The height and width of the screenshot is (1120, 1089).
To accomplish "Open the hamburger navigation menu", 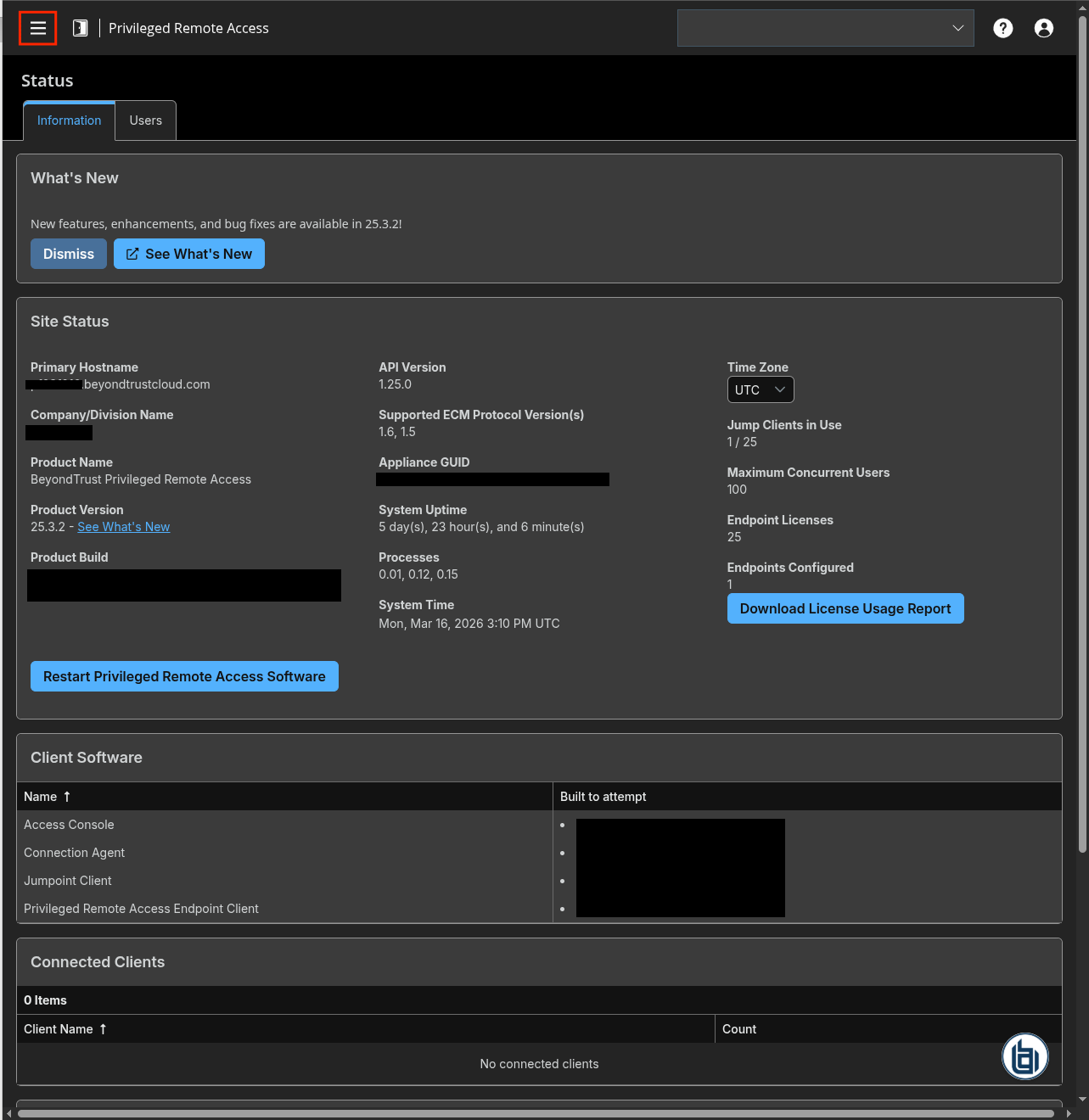I will tap(37, 28).
